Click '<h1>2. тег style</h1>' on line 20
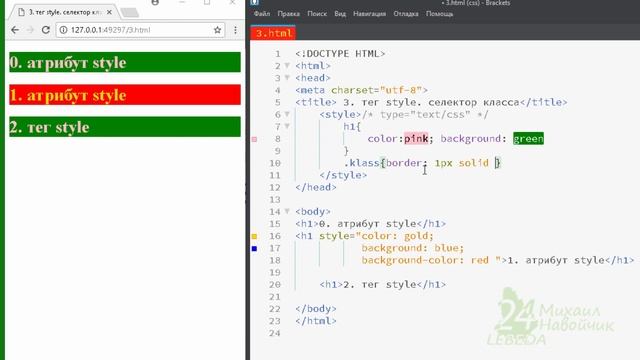640x360 pixels. (382, 284)
